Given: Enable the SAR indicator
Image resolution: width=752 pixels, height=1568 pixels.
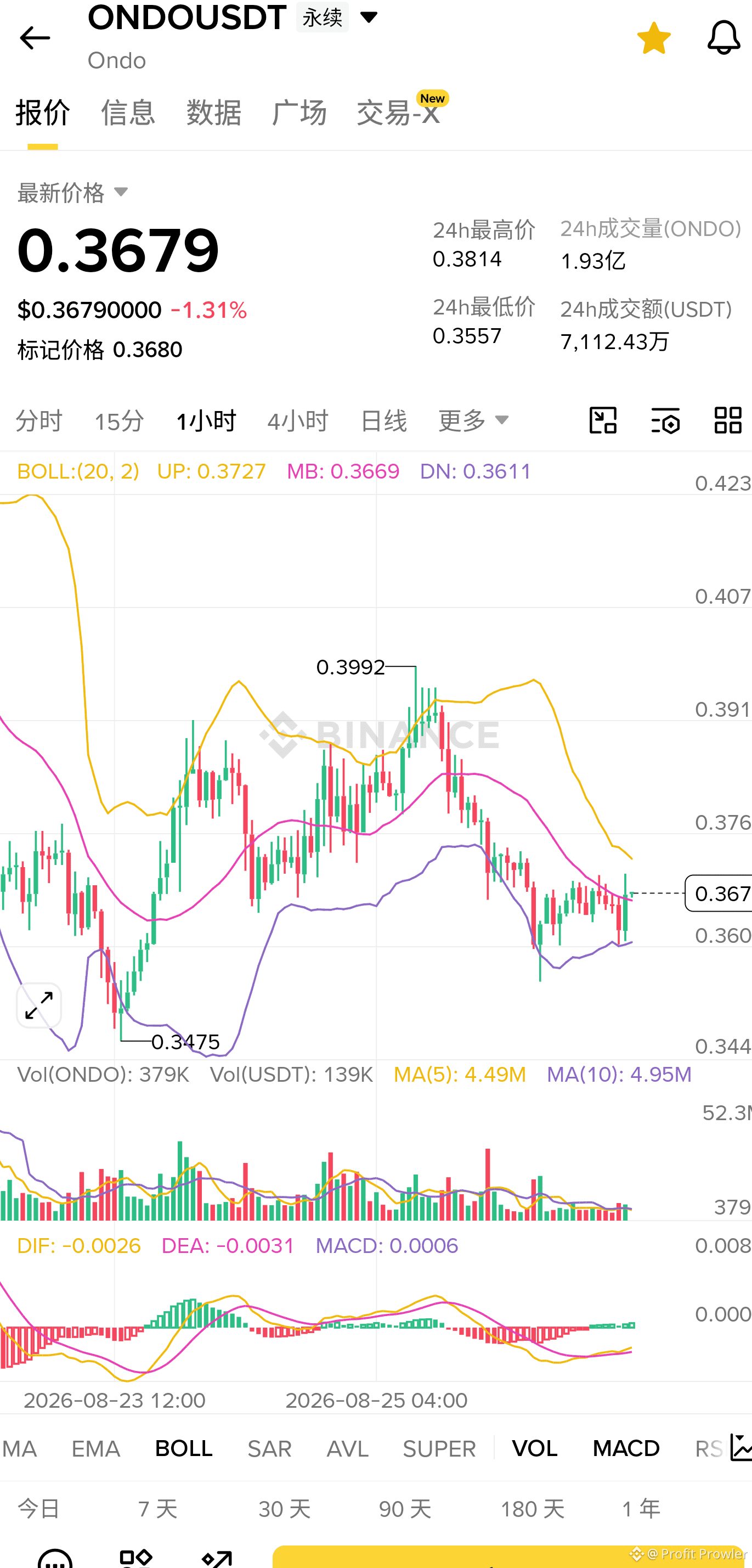Looking at the screenshot, I should coord(269,1449).
